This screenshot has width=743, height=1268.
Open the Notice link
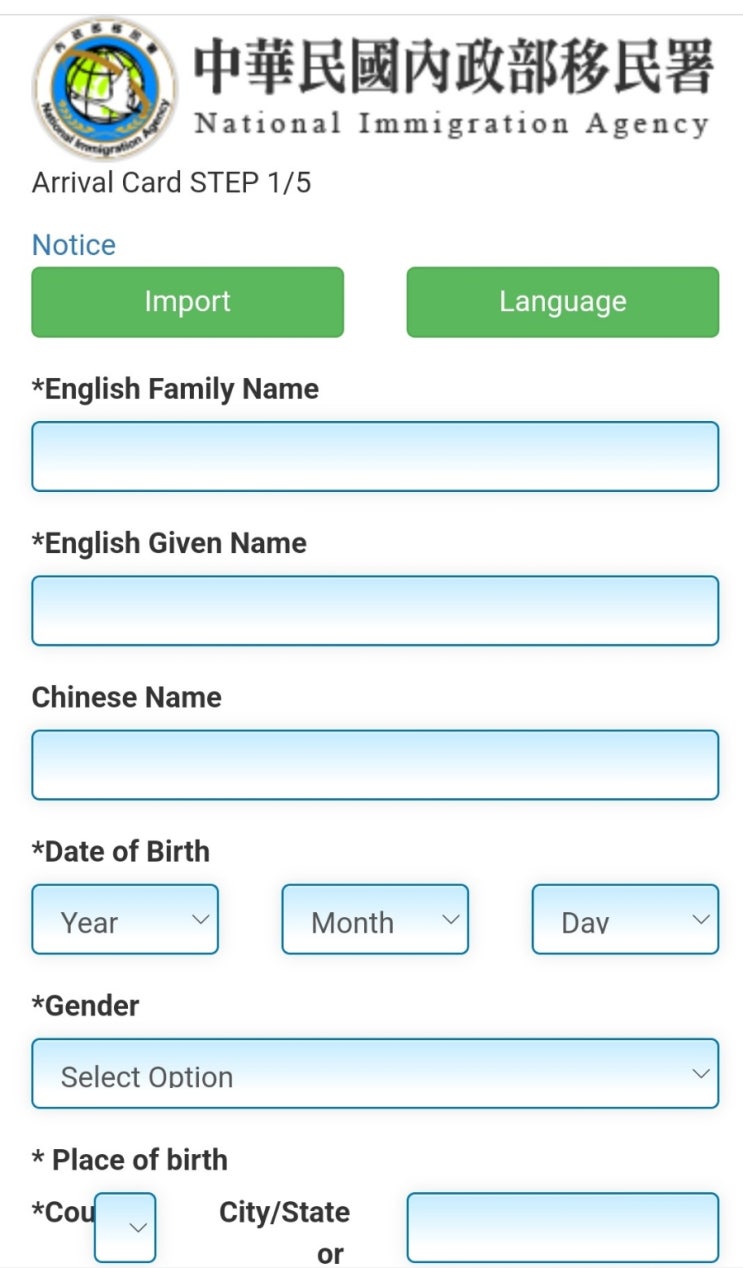click(74, 245)
